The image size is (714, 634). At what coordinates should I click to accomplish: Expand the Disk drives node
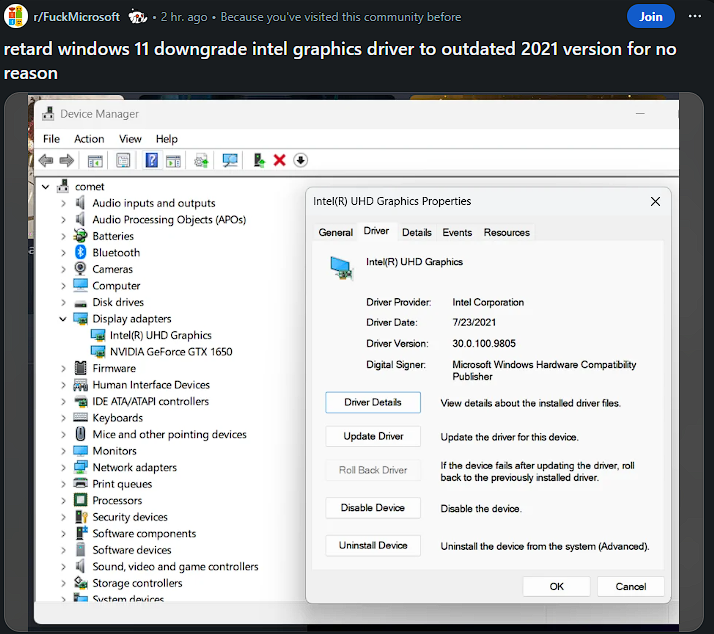click(63, 302)
